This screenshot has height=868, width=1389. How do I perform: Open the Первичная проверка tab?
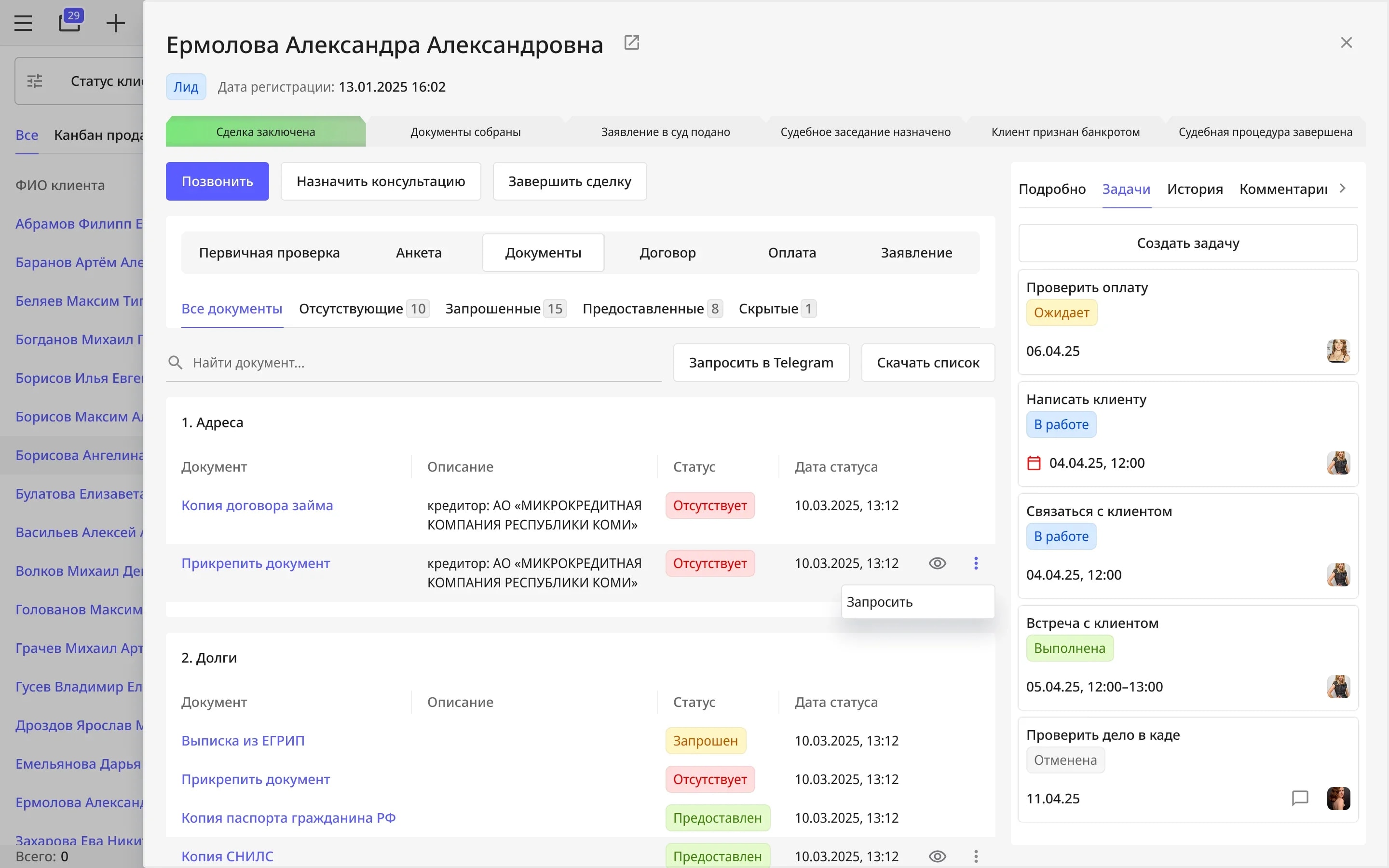pos(269,253)
